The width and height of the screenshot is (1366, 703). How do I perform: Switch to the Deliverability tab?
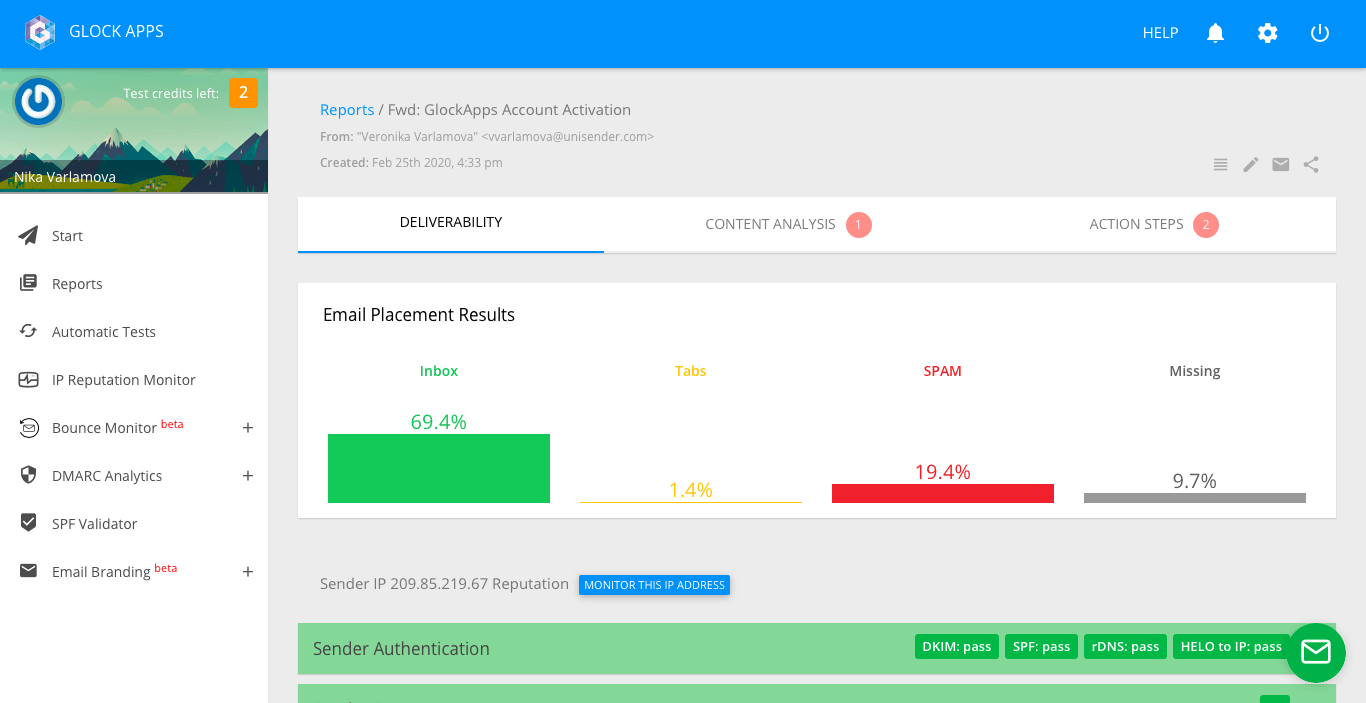tap(451, 223)
